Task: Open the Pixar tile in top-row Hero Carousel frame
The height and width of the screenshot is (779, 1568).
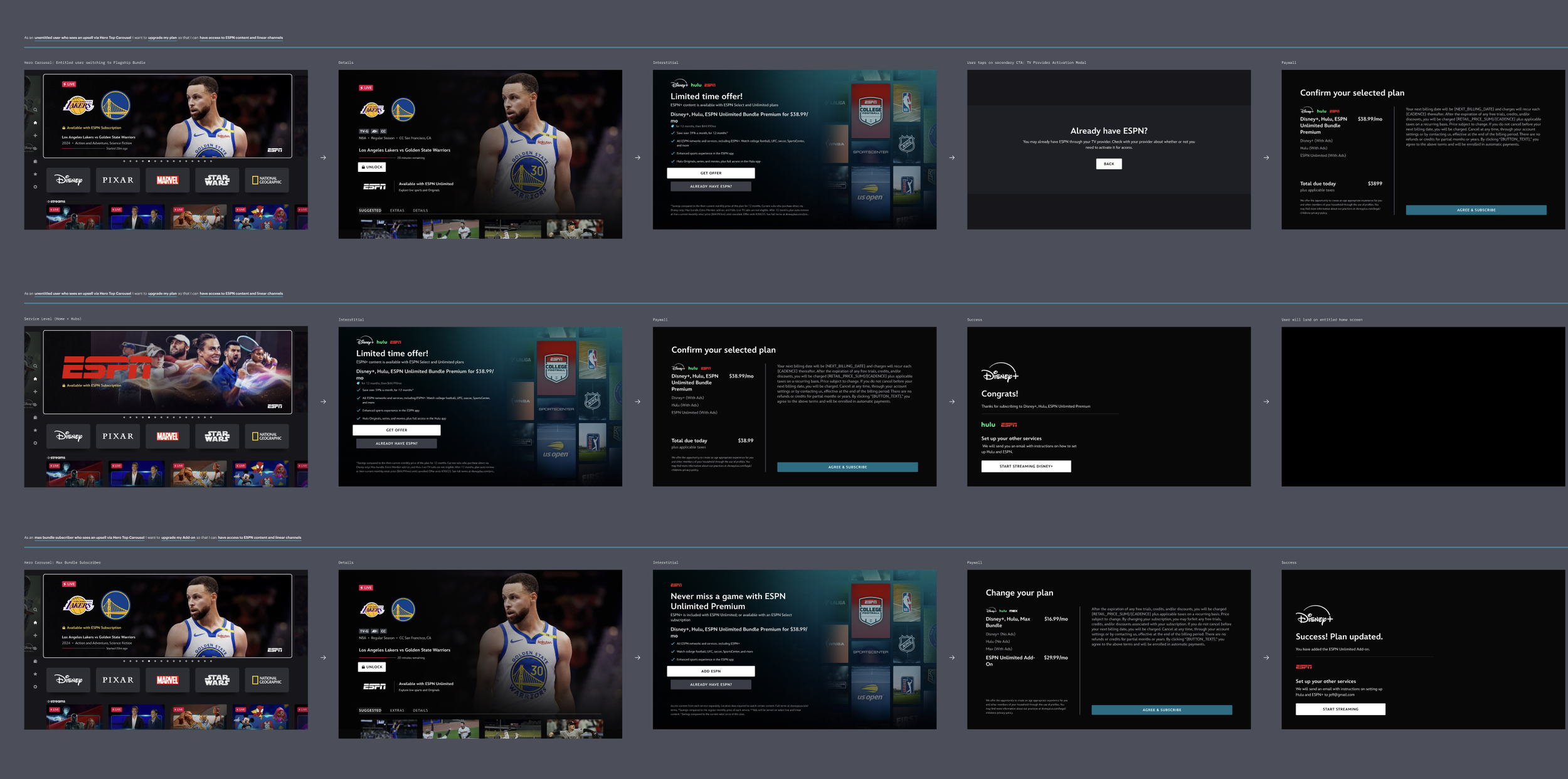Action: (x=118, y=180)
